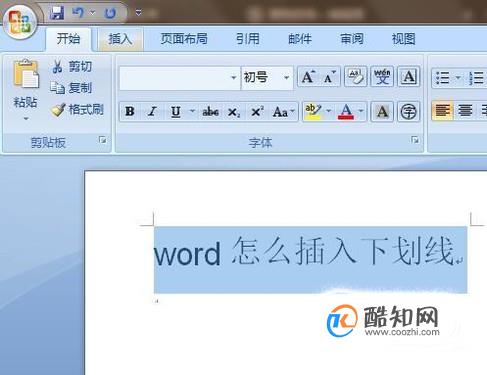This screenshot has width=487, height=375.
Task: Click the 复制 copy button
Action: coord(71,88)
